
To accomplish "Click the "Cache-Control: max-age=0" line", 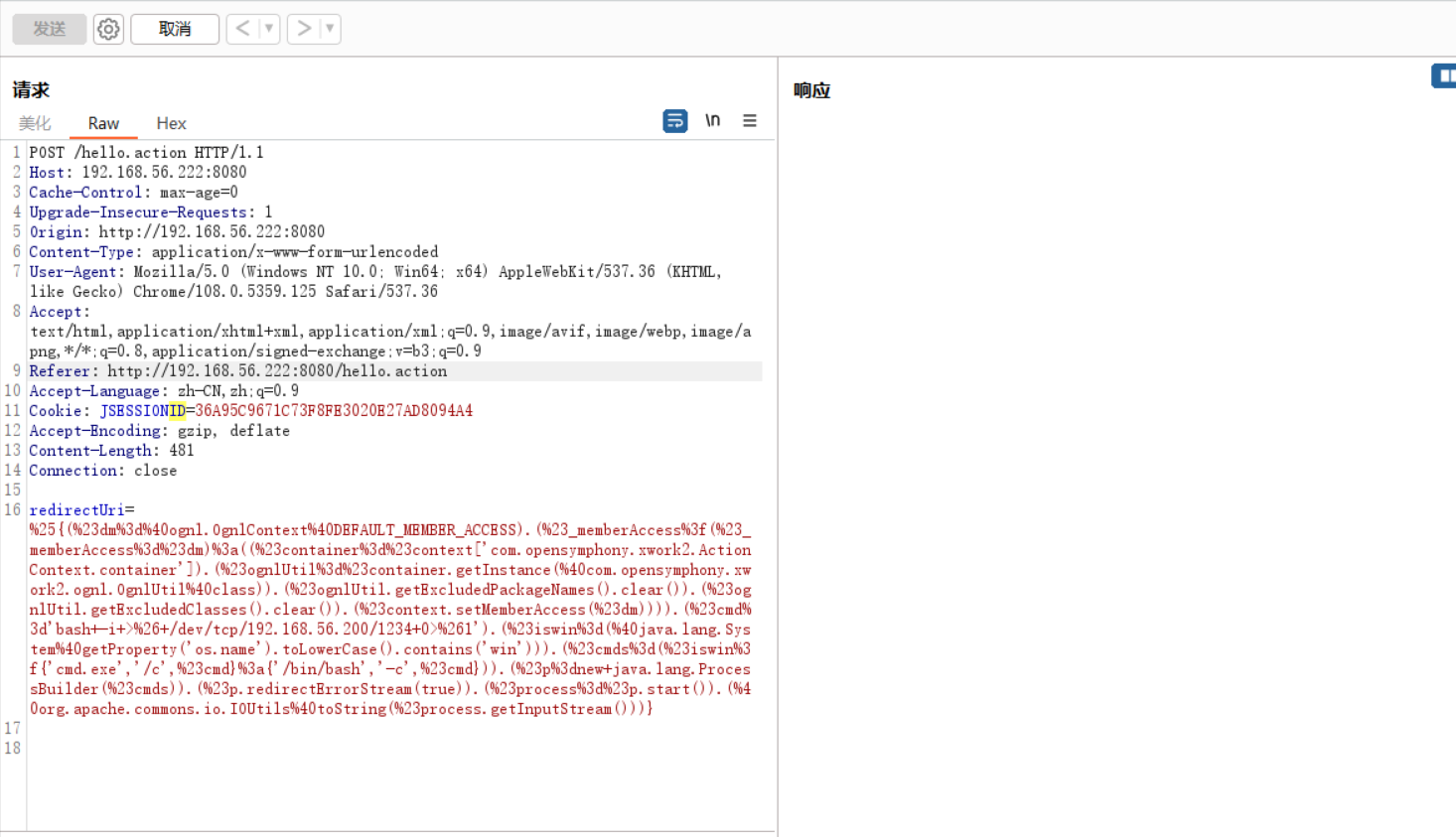I will [133, 192].
